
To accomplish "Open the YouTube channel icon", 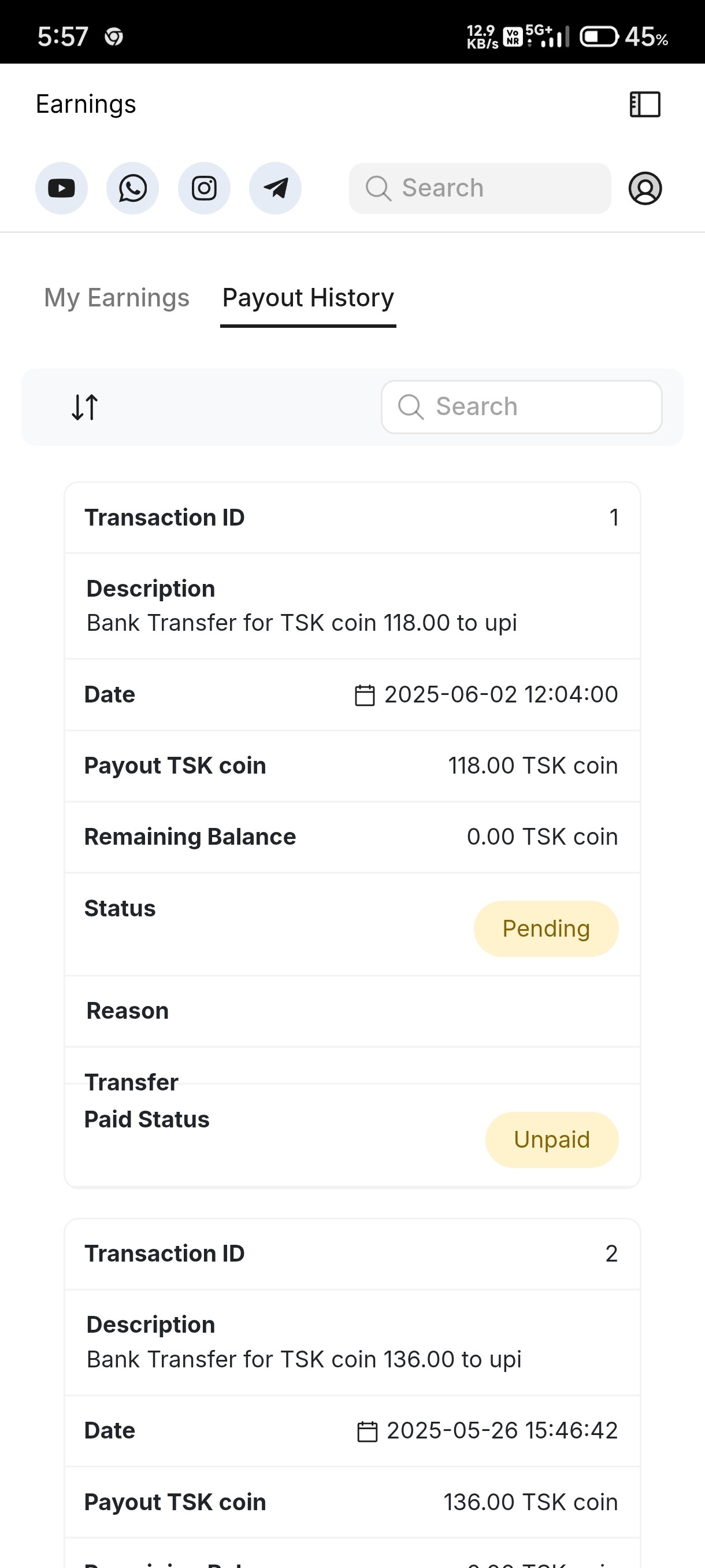I will (x=61, y=188).
